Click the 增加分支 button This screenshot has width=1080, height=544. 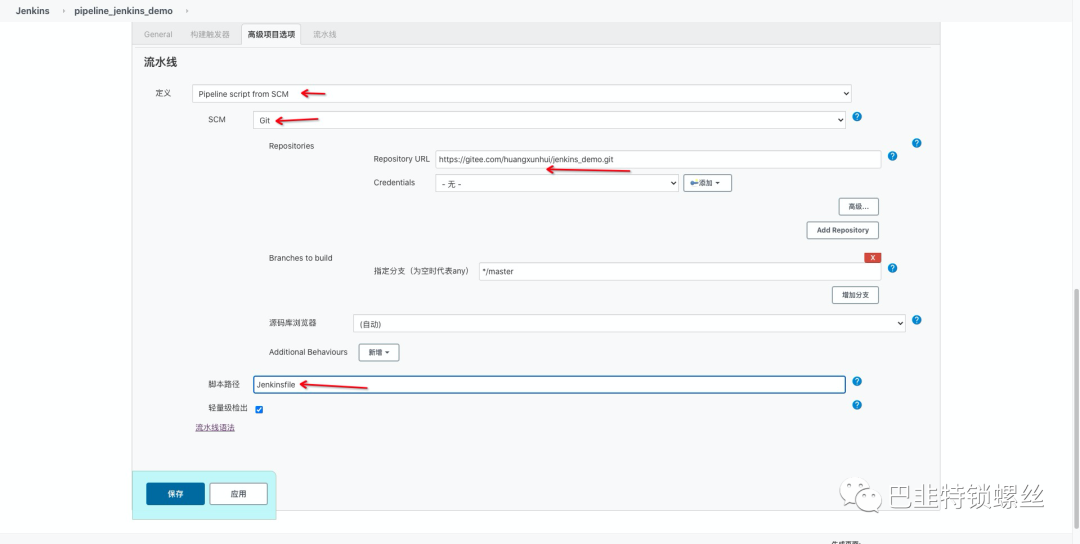click(855, 295)
